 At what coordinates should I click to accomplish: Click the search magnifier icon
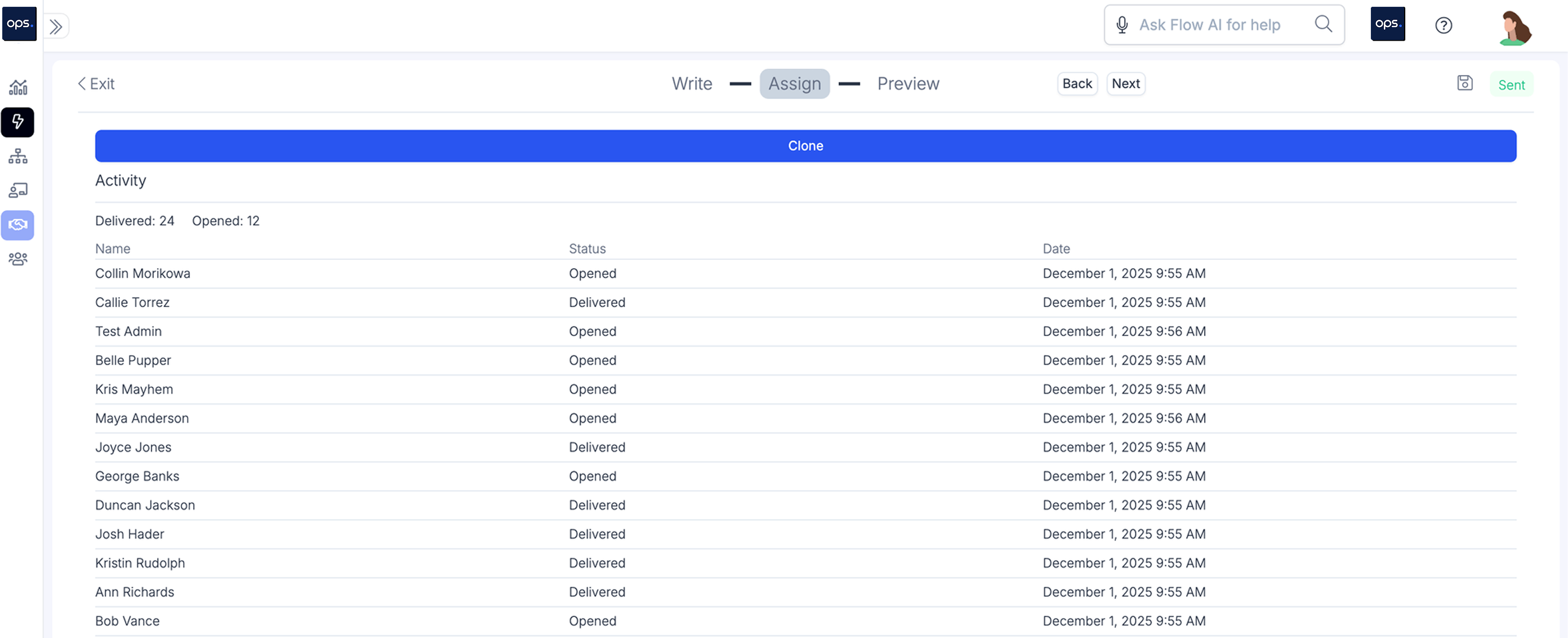(x=1324, y=24)
